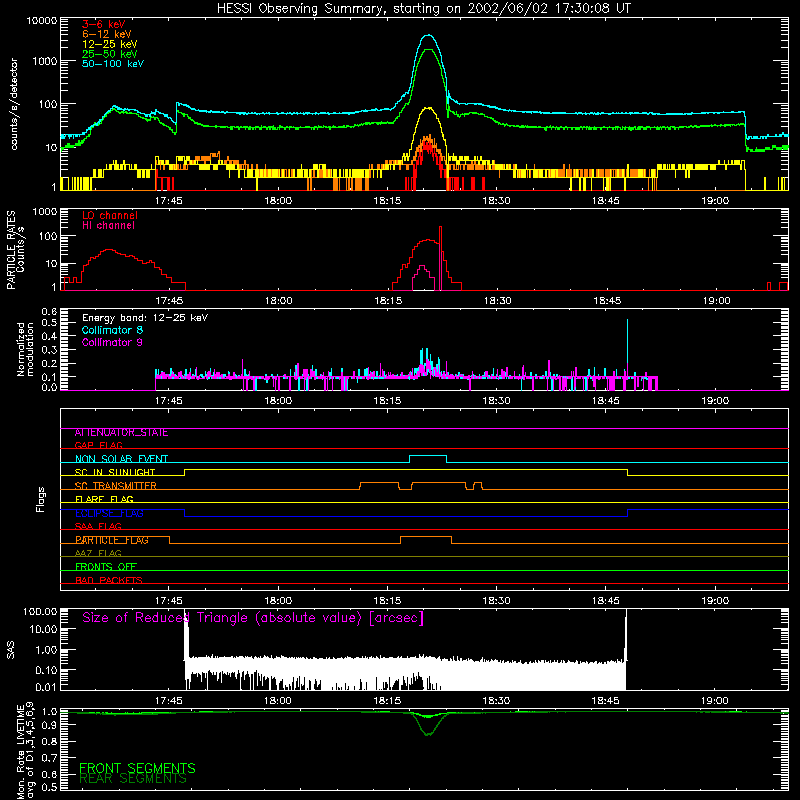Click the counts/s/detector axis label
The image size is (800, 800).
click(x=14, y=104)
